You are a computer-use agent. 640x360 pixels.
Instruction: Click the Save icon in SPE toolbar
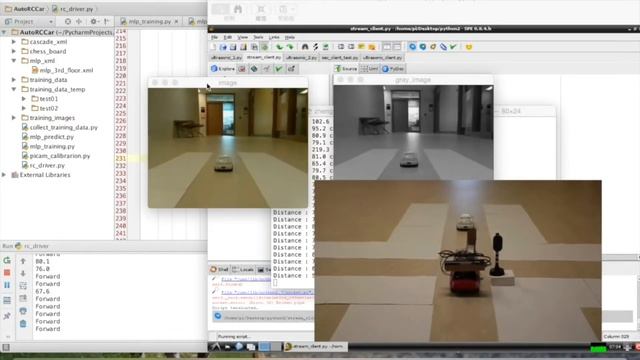coord(233,47)
